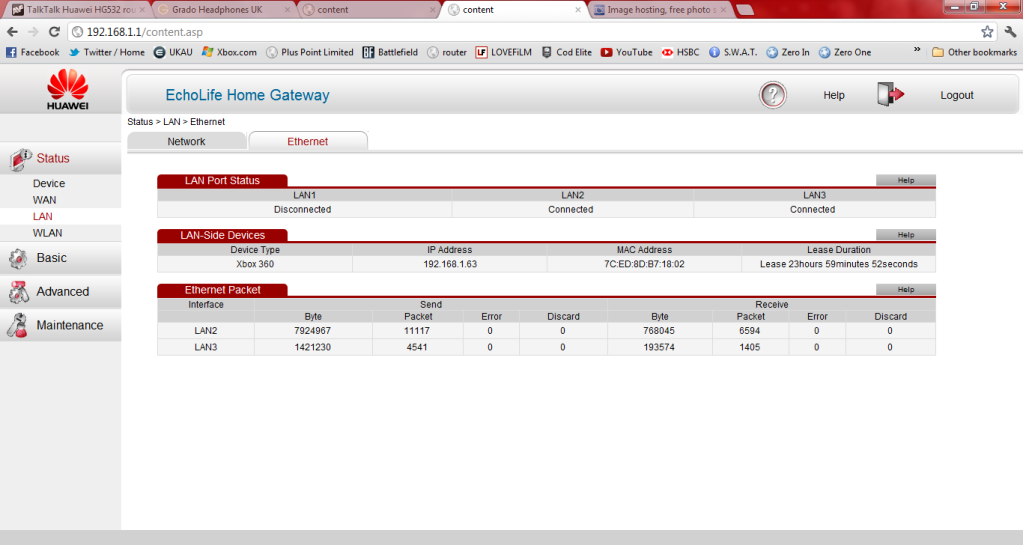Viewport: 1023px width, 545px height.
Task: Switch to TalkTalk Huawei HG532 browser tab
Action: pyautogui.click(x=80, y=10)
